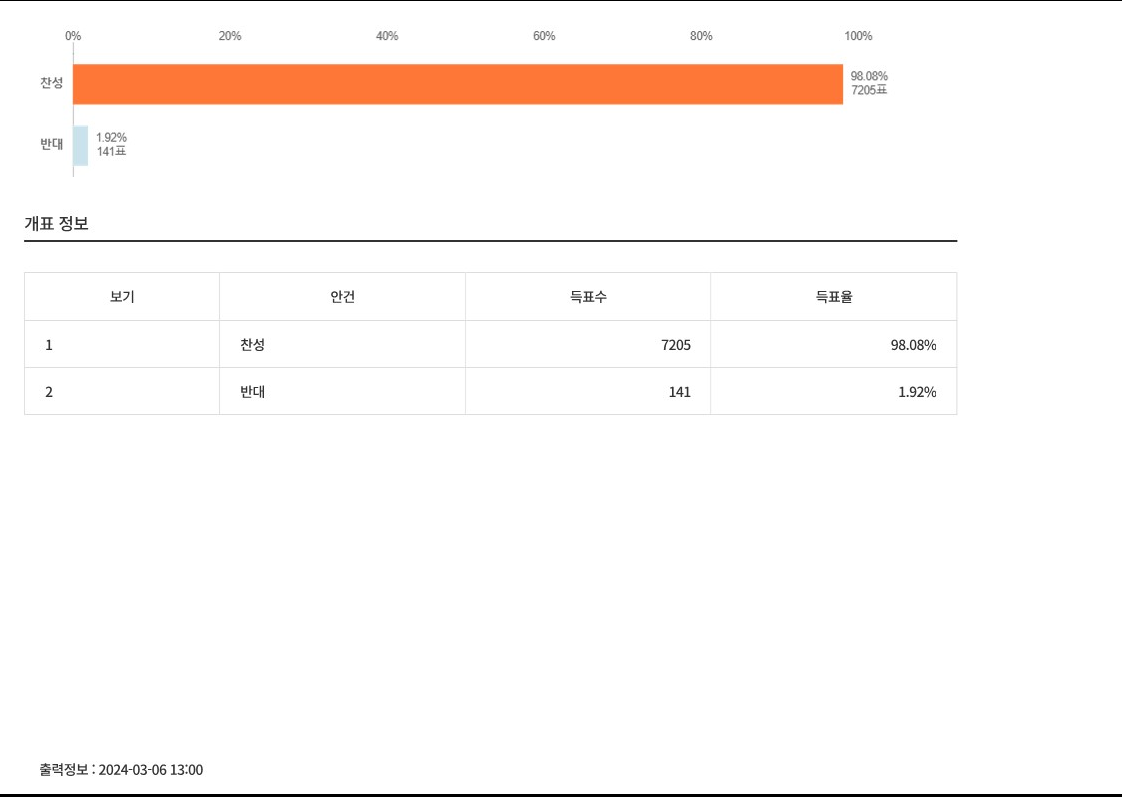Click the 7205표 data label beside the orange bar
The width and height of the screenshot is (1122, 797).
[868, 91]
